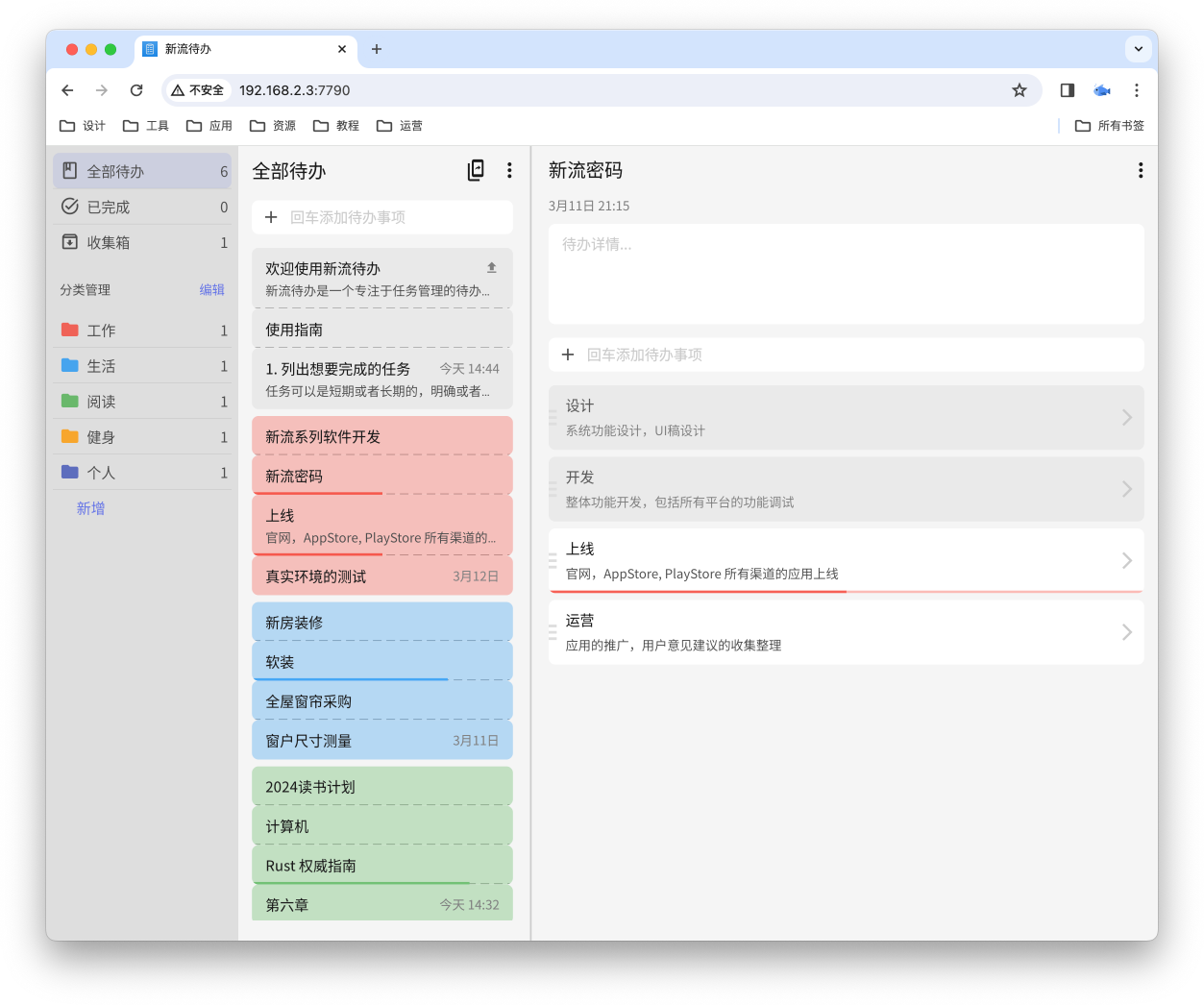
Task: Click the blue 生活 folder icon
Action: pos(70,365)
